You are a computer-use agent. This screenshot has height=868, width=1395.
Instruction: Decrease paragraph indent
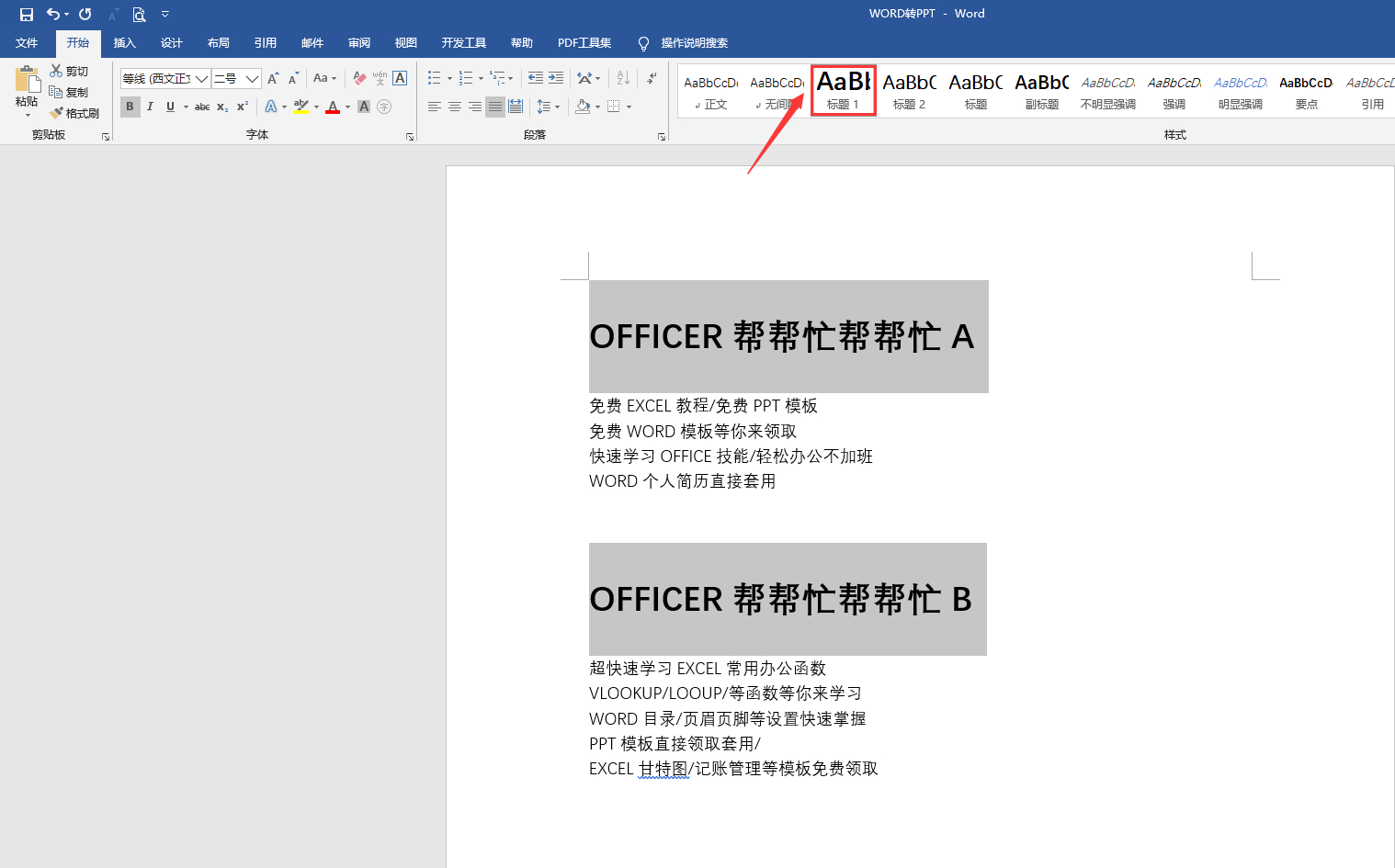tap(535, 79)
